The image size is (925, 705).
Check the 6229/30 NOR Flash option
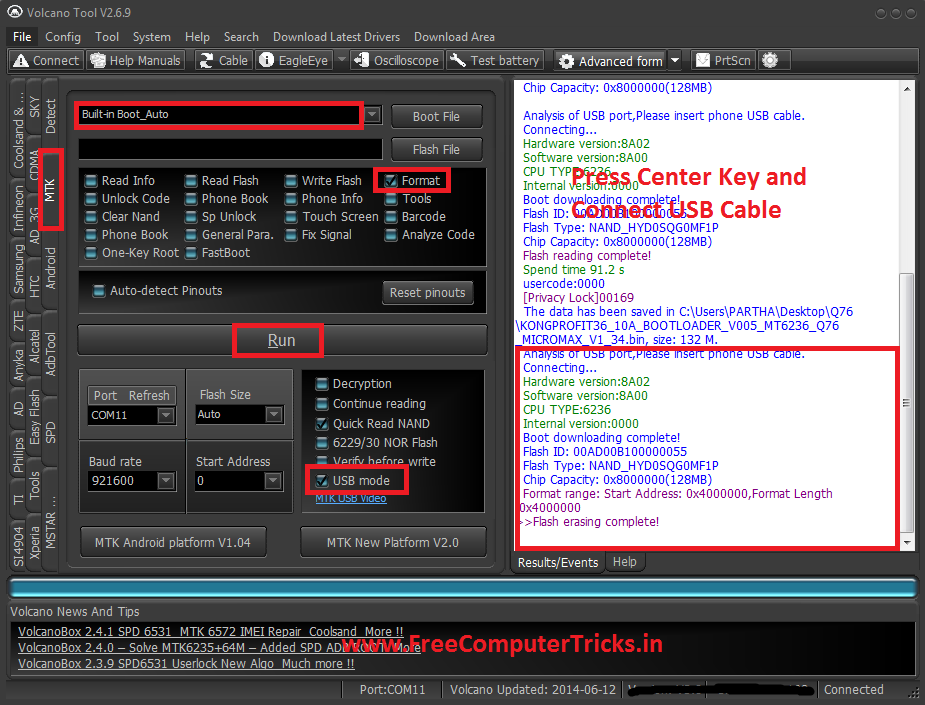[x=322, y=442]
